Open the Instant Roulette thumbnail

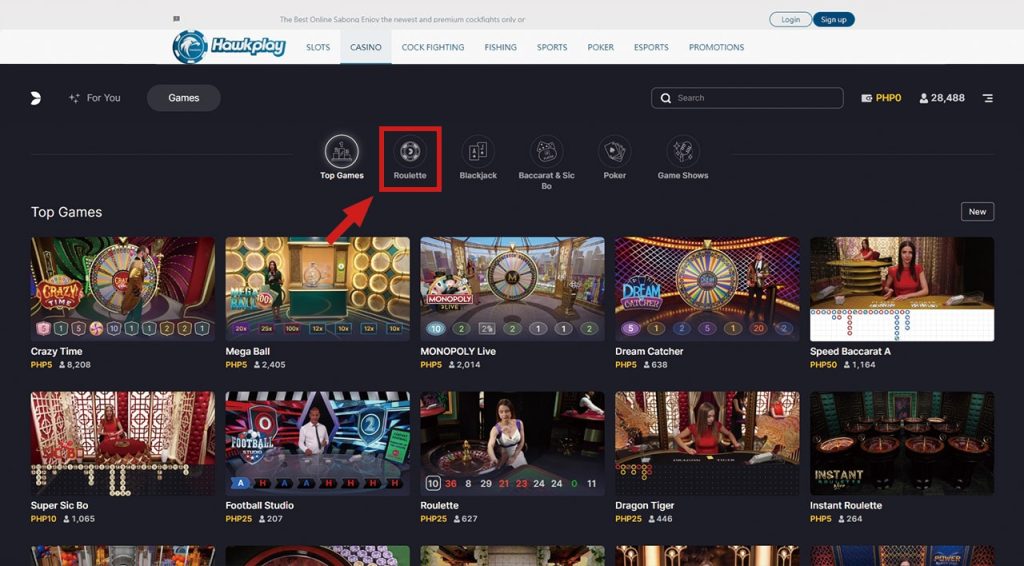click(902, 443)
